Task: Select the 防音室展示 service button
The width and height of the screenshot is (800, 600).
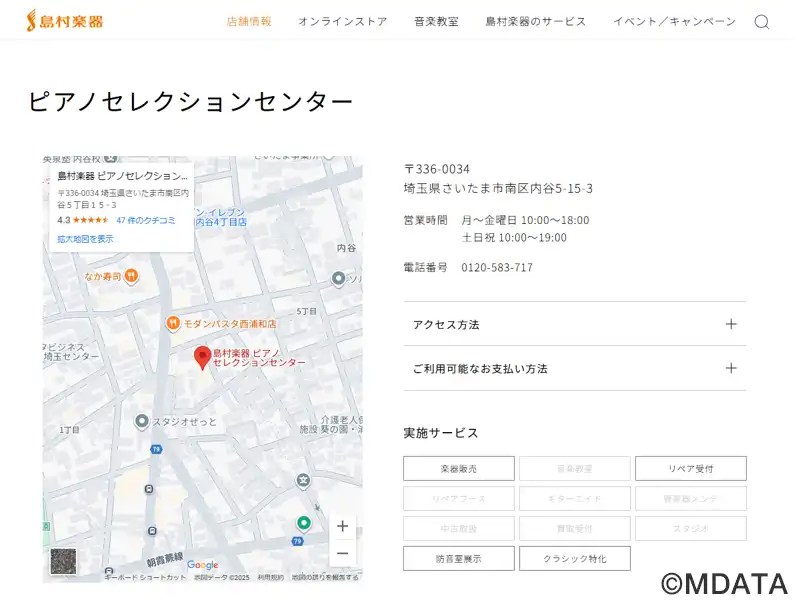Action: [x=459, y=558]
